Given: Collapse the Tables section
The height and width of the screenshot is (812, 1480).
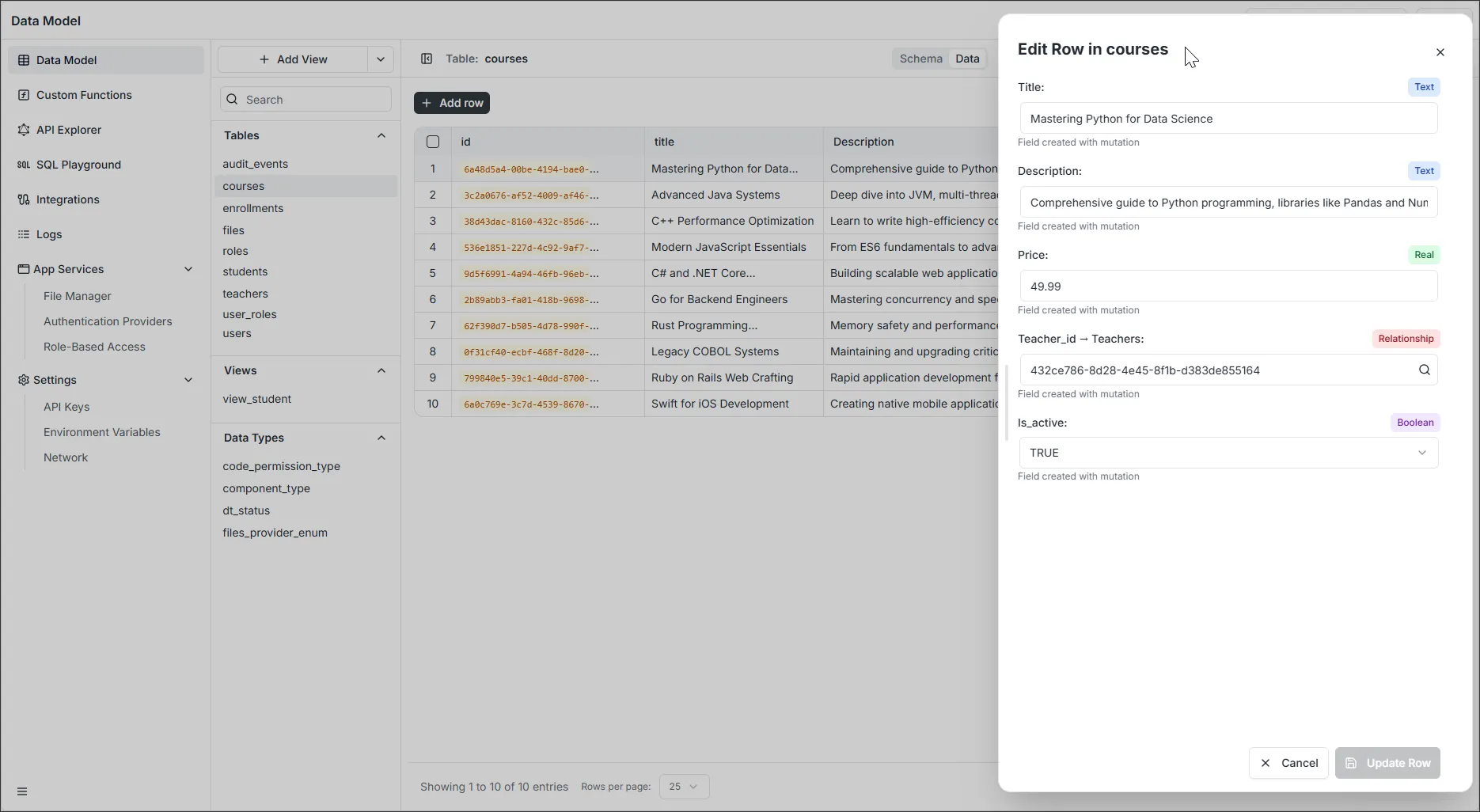Looking at the screenshot, I should coord(381,135).
